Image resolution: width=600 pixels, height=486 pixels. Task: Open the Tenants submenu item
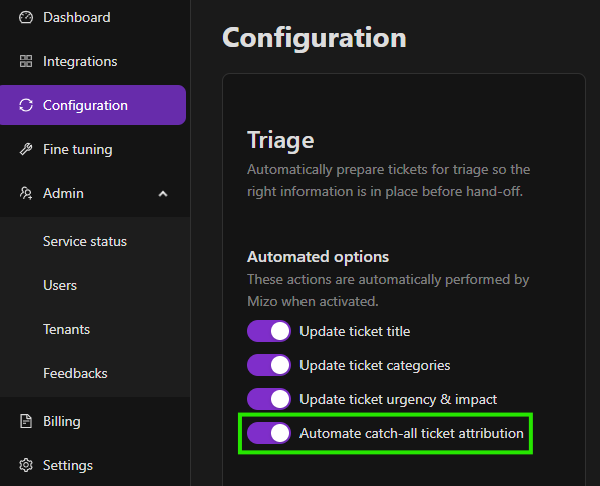(66, 329)
